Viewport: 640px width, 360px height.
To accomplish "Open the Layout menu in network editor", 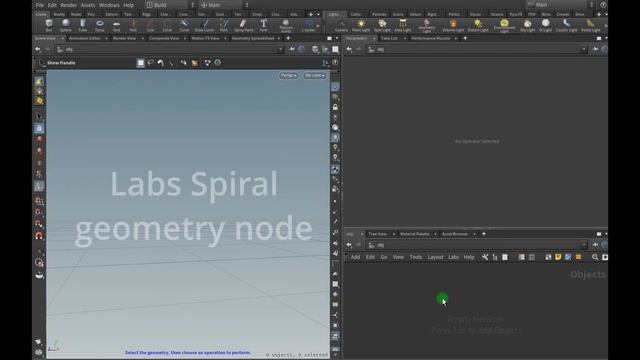I will point(435,257).
